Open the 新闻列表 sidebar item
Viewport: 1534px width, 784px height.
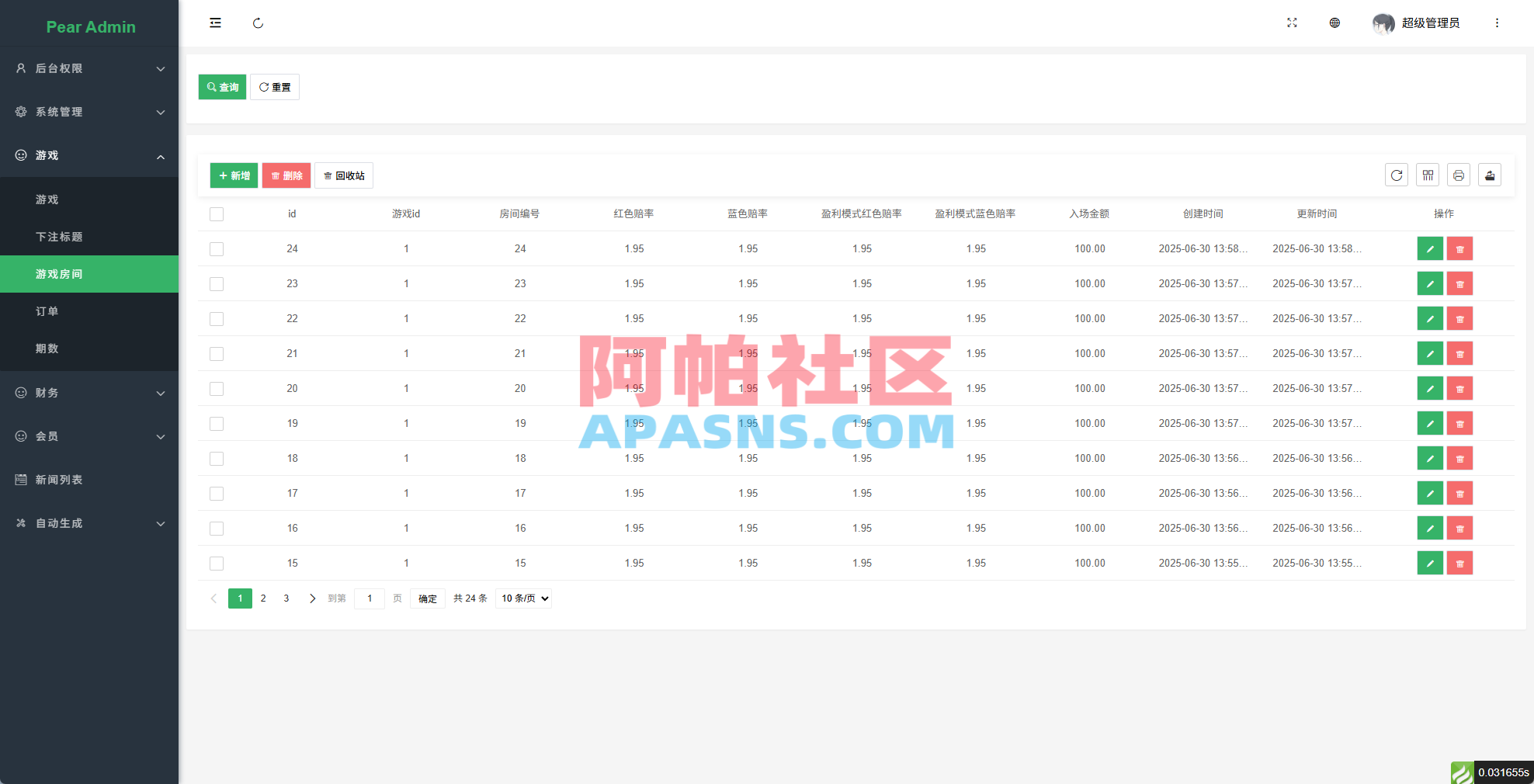click(89, 480)
